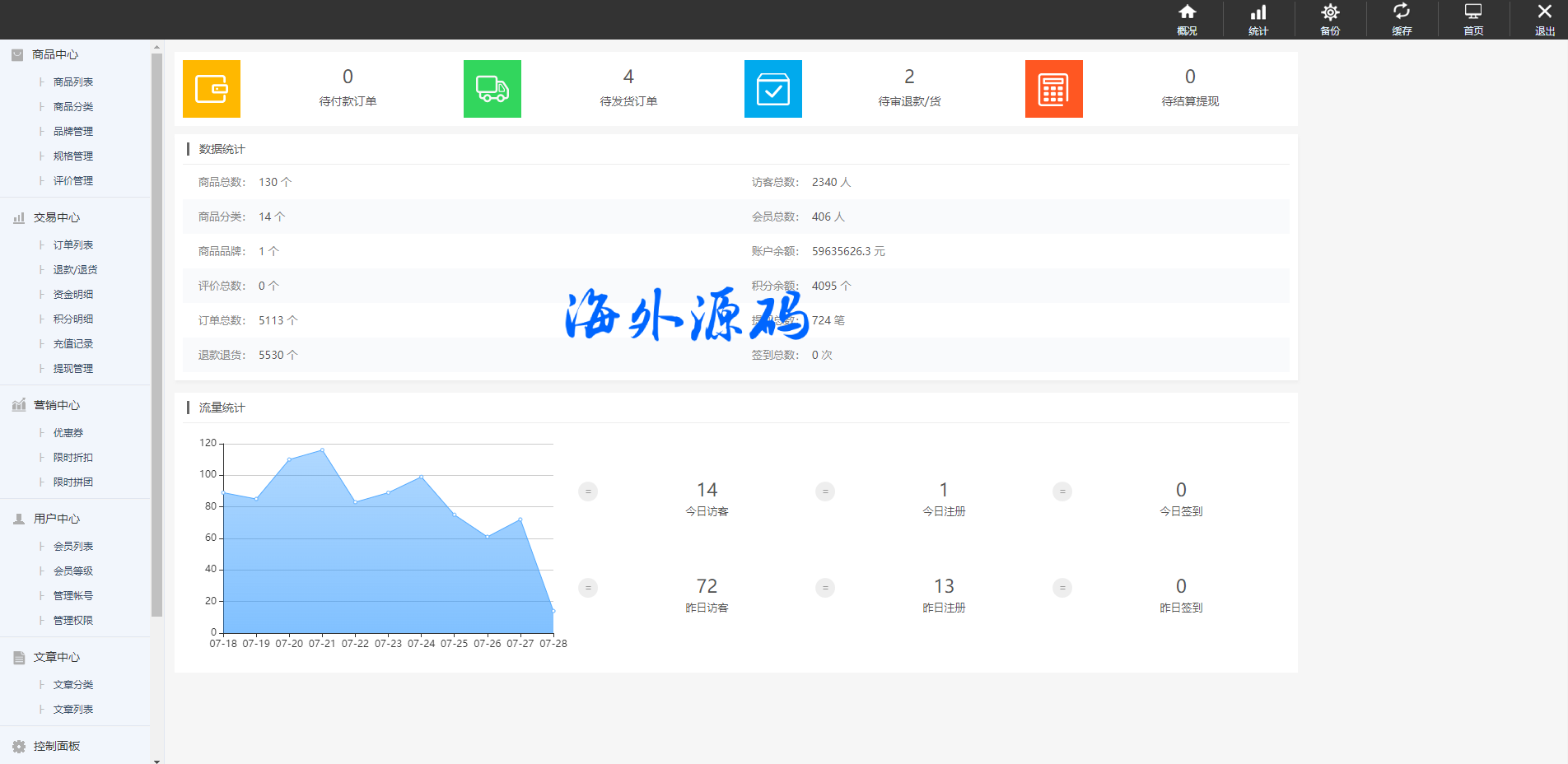Collapse the 商品中心 sidebar section
This screenshot has width=1568, height=764.
[55, 54]
